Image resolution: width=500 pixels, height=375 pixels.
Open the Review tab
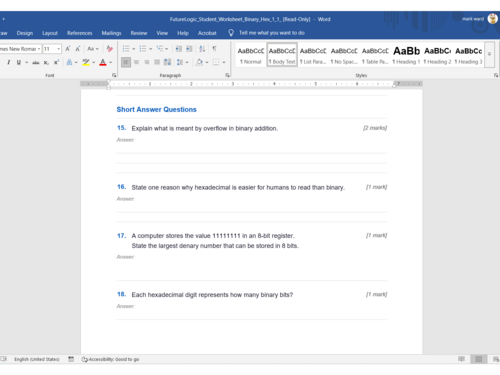(x=139, y=33)
